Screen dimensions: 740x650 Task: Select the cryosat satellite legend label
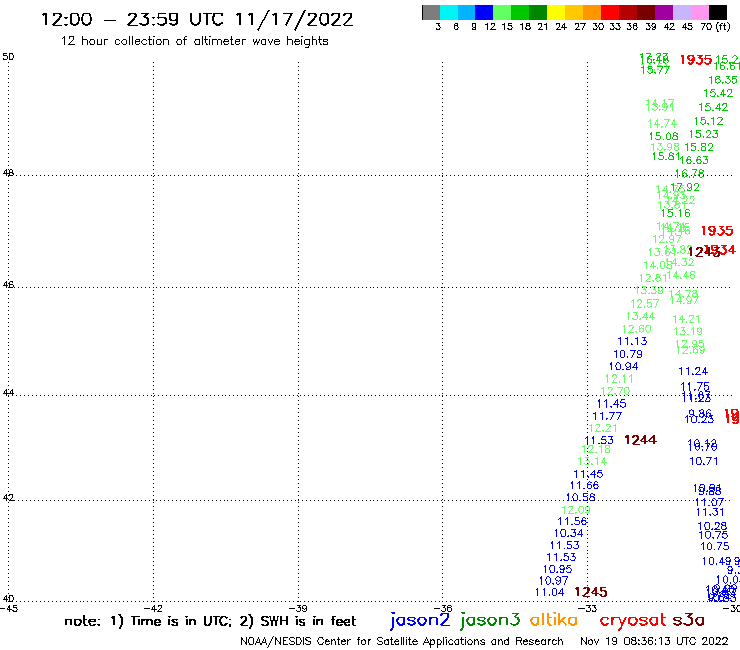pos(632,621)
